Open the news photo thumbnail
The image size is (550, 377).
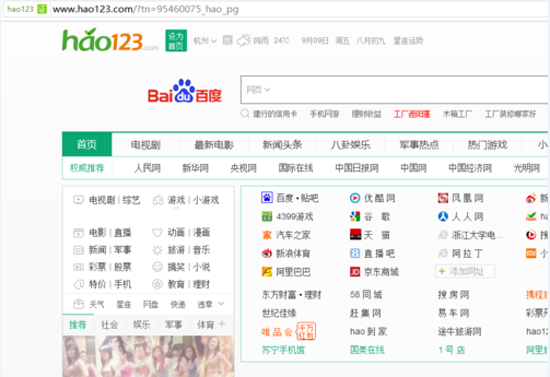point(148,356)
